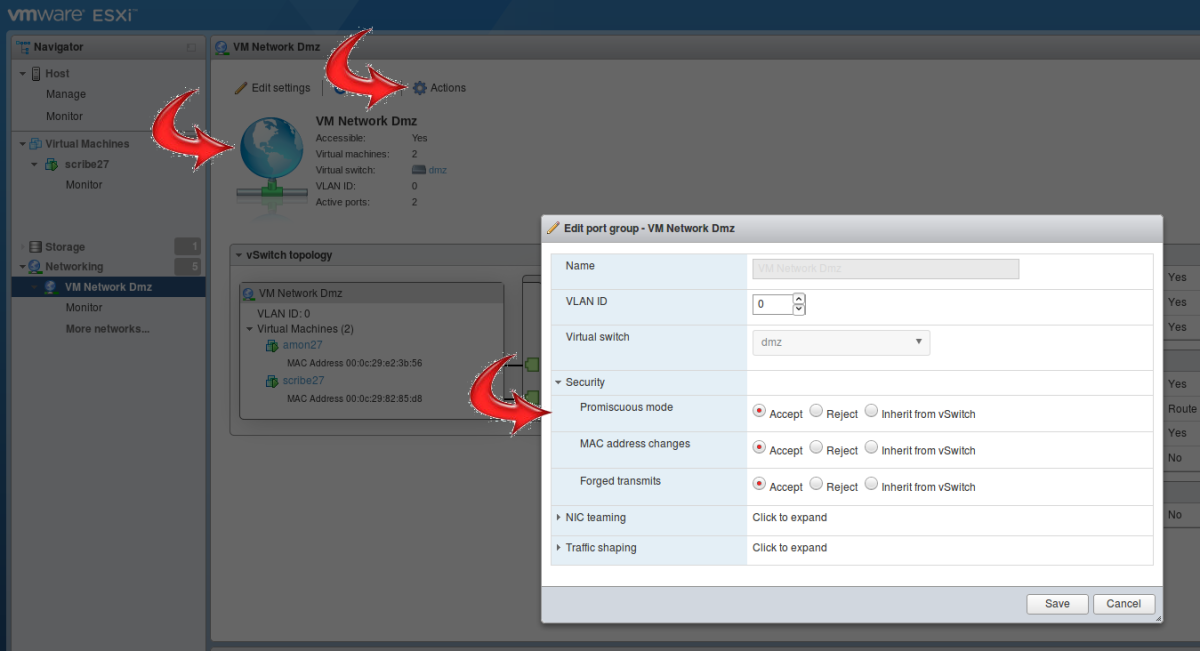This screenshot has width=1200, height=651.
Task: Select Monitor under scribe27
Action: [x=84, y=185]
